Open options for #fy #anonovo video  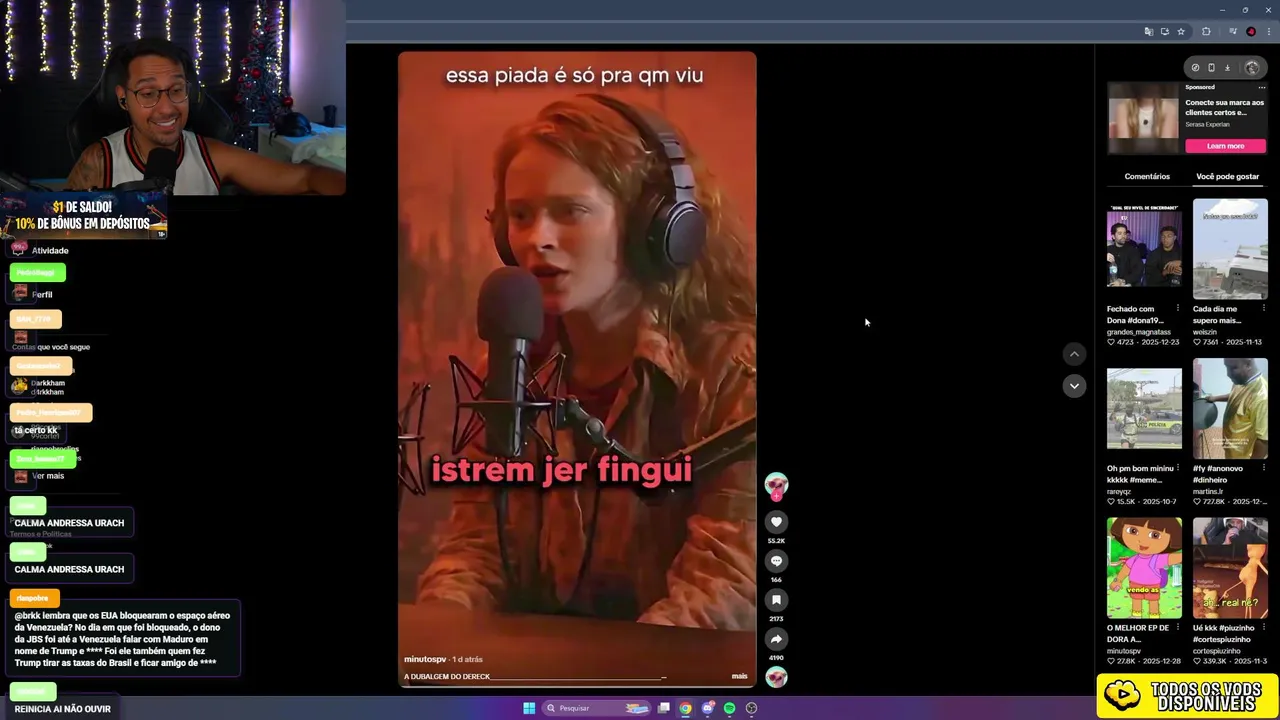point(1263,468)
